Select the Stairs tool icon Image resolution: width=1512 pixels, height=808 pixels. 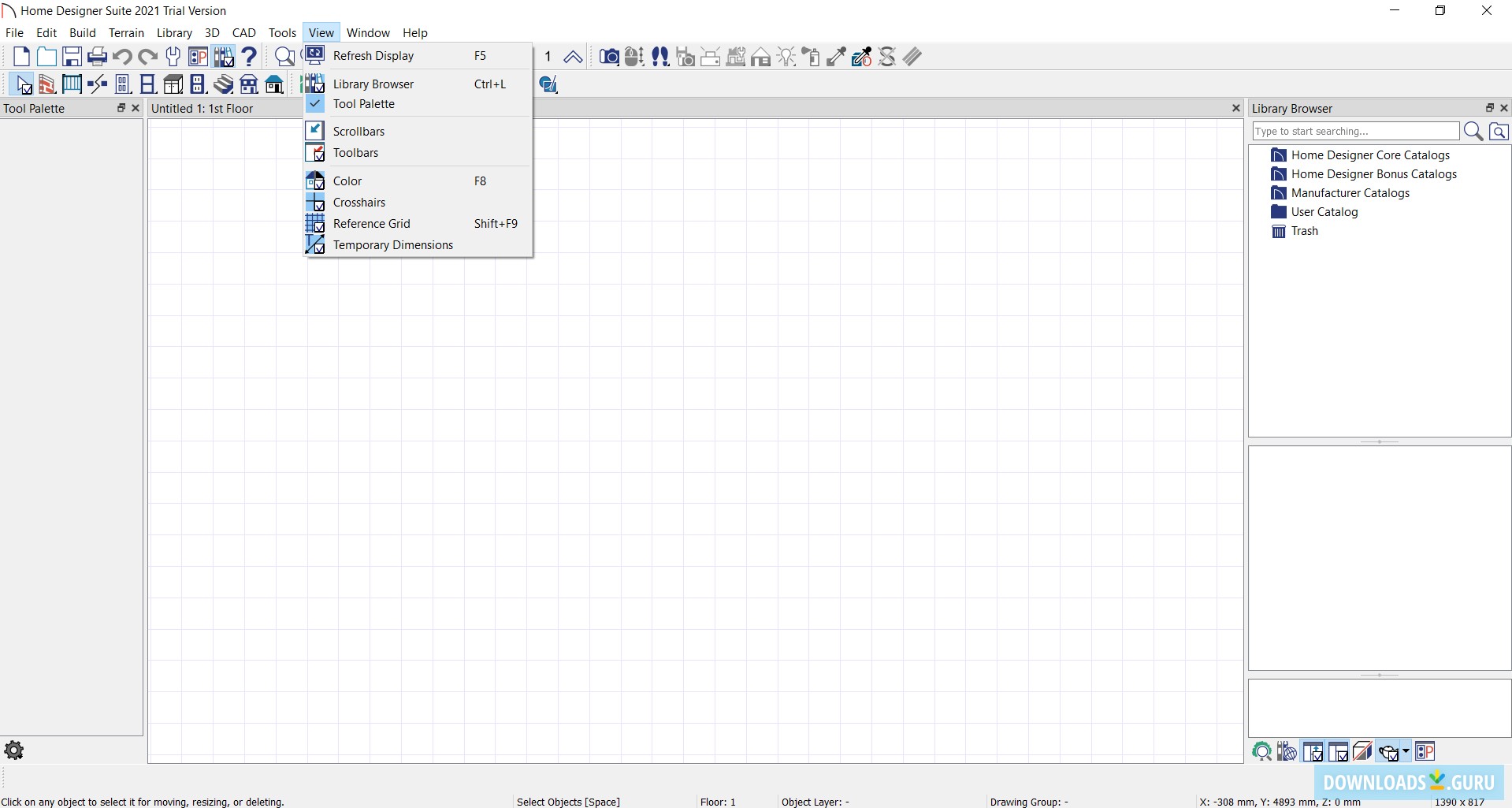coord(224,84)
